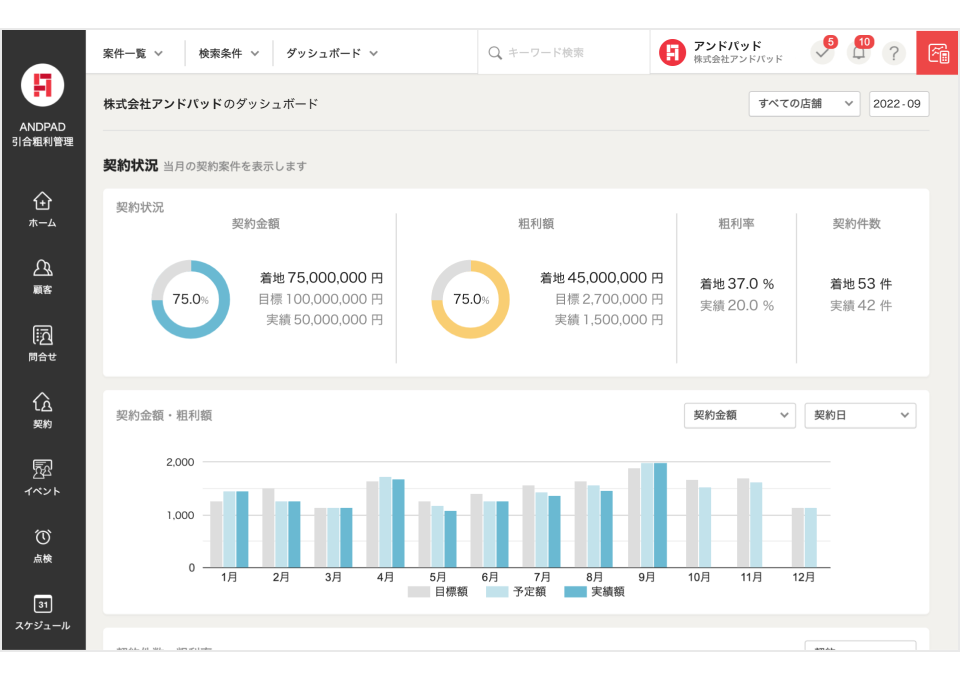The height and width of the screenshot is (680, 960).
Task: Click the 契約件数 column heading
Action: click(857, 224)
